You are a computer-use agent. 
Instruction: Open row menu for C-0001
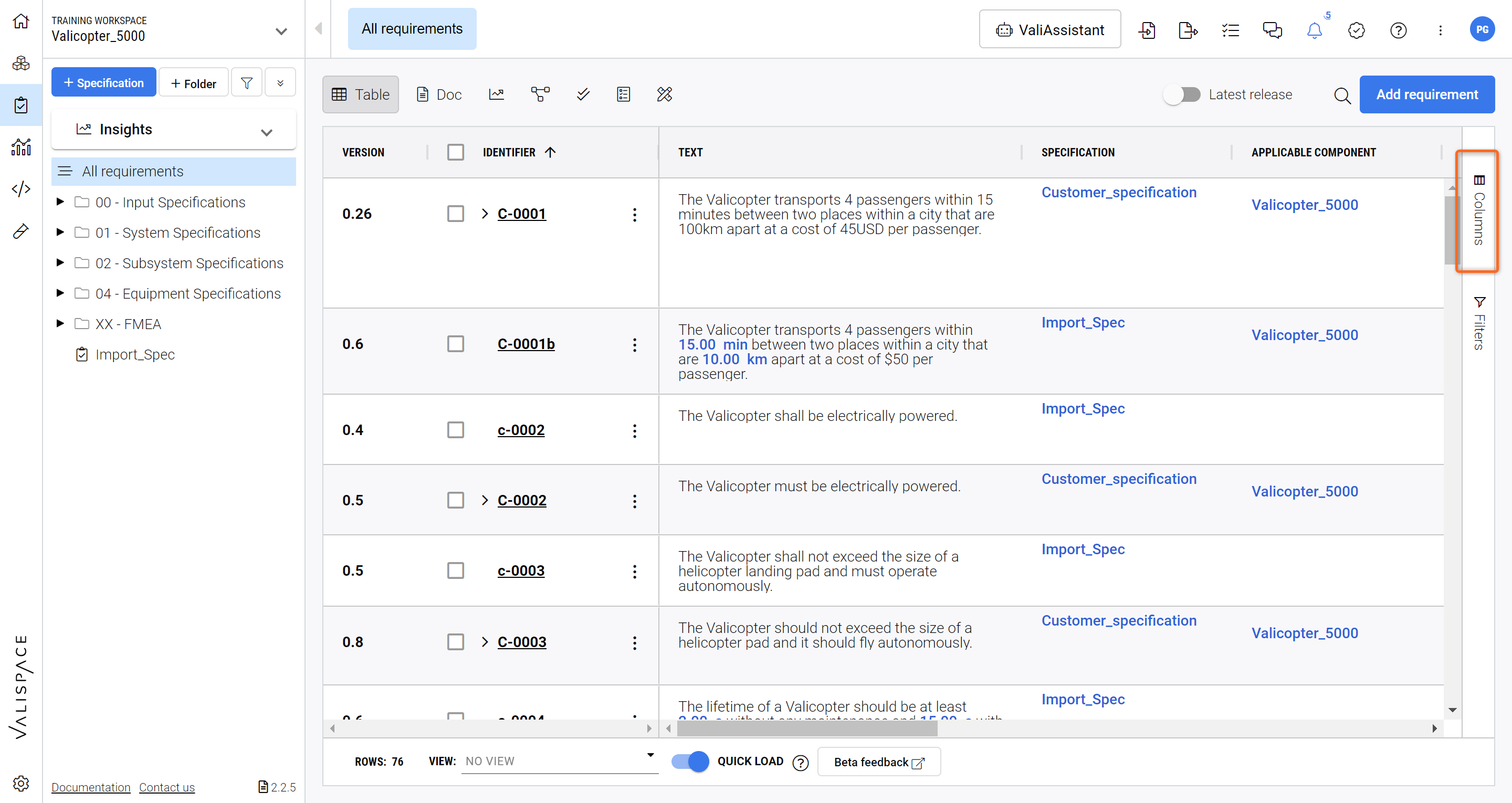(x=635, y=214)
